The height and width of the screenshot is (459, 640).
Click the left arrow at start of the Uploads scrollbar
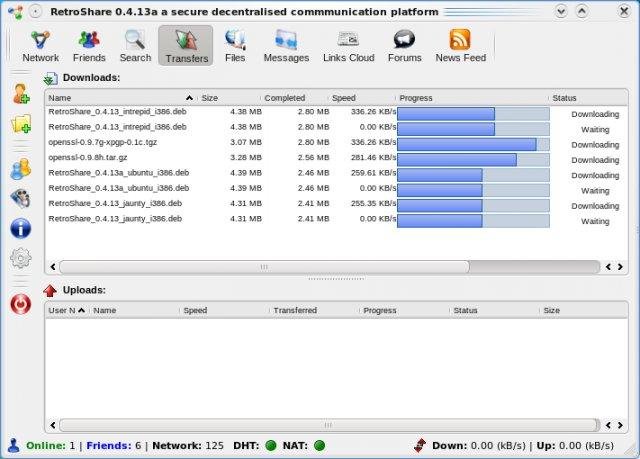53,425
